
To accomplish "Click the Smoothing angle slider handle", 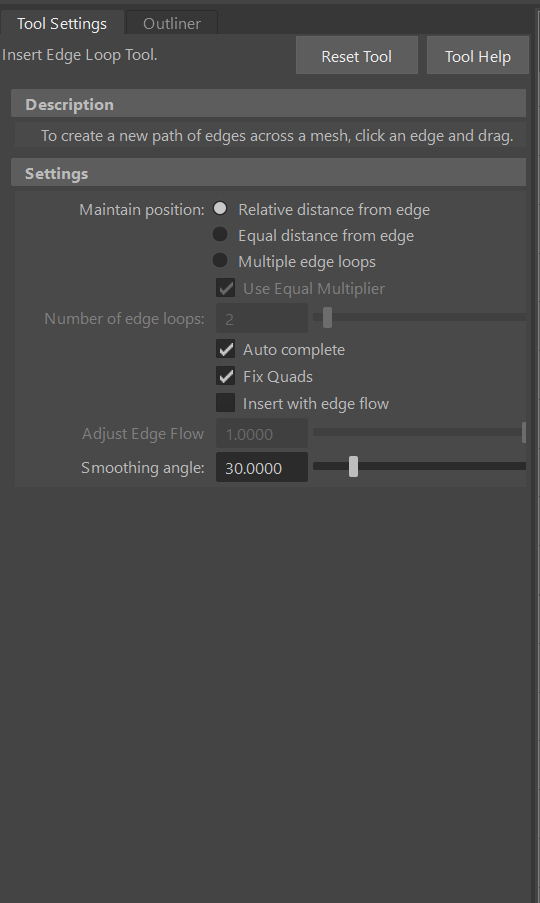I will [353, 466].
